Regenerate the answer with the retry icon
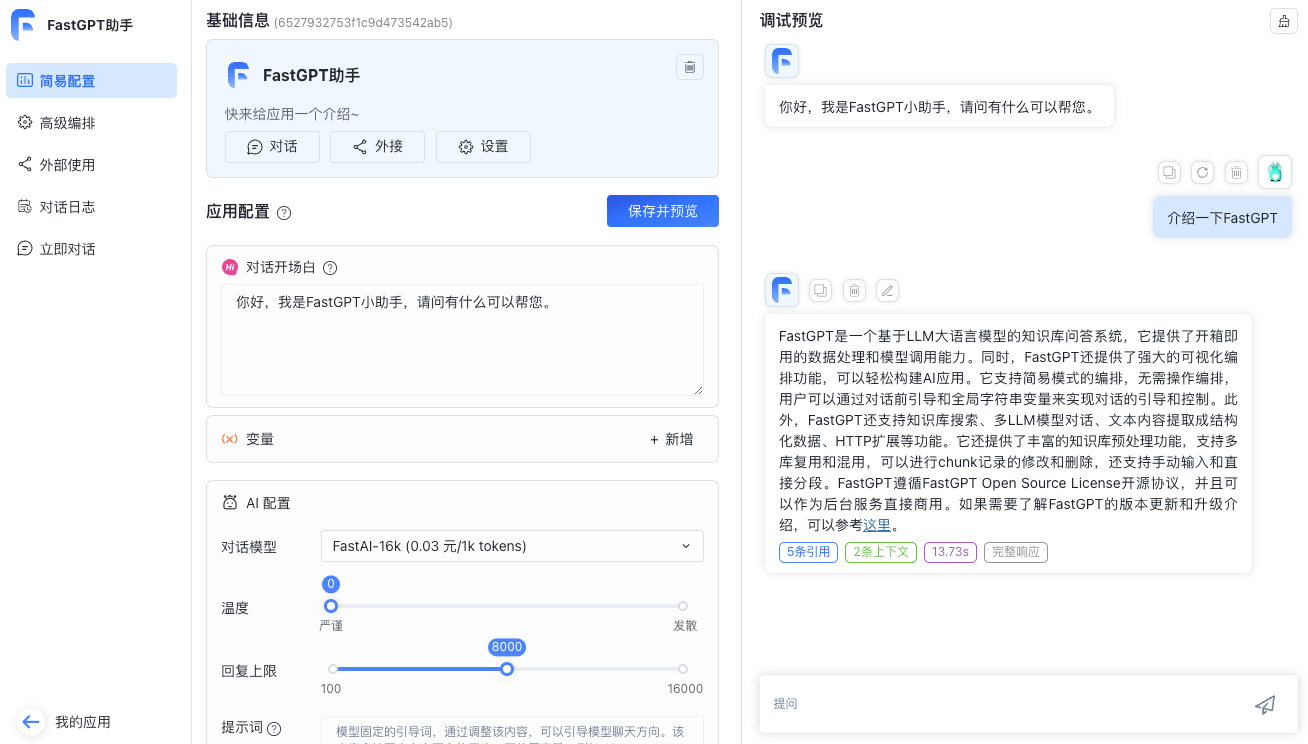1308x744 pixels. pyautogui.click(x=1202, y=172)
